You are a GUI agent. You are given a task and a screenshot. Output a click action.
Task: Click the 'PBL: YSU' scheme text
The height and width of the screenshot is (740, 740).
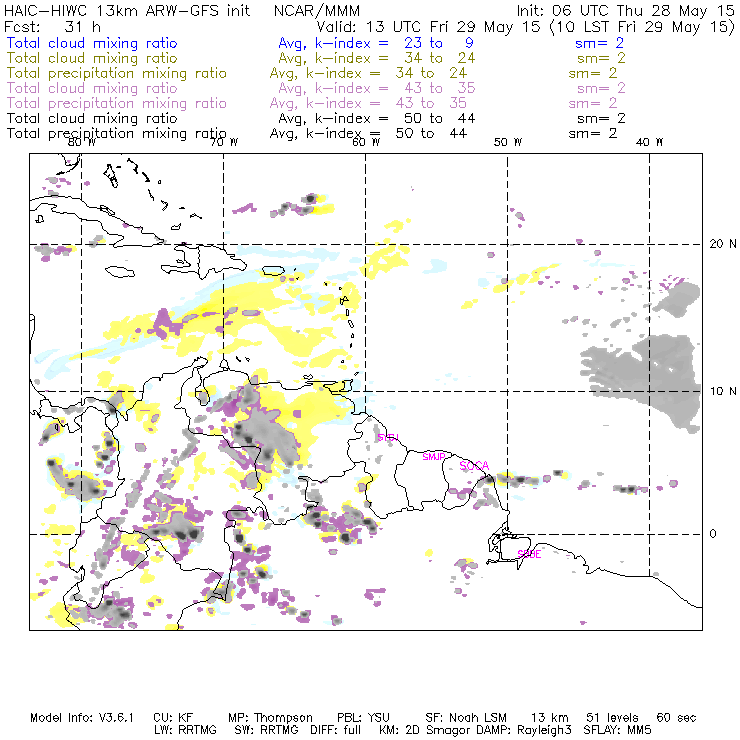pyautogui.click(x=363, y=718)
